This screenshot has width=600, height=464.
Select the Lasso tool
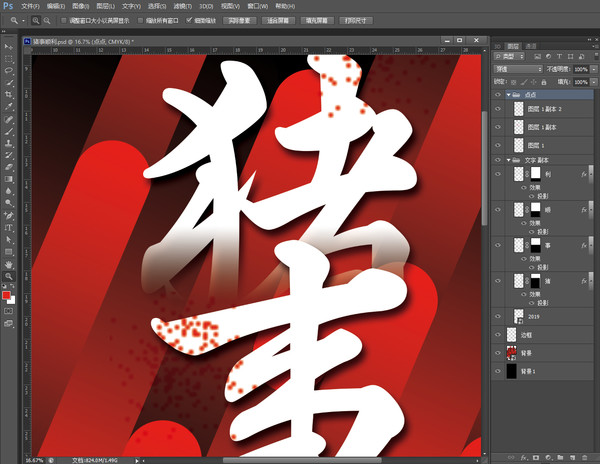click(x=8, y=71)
